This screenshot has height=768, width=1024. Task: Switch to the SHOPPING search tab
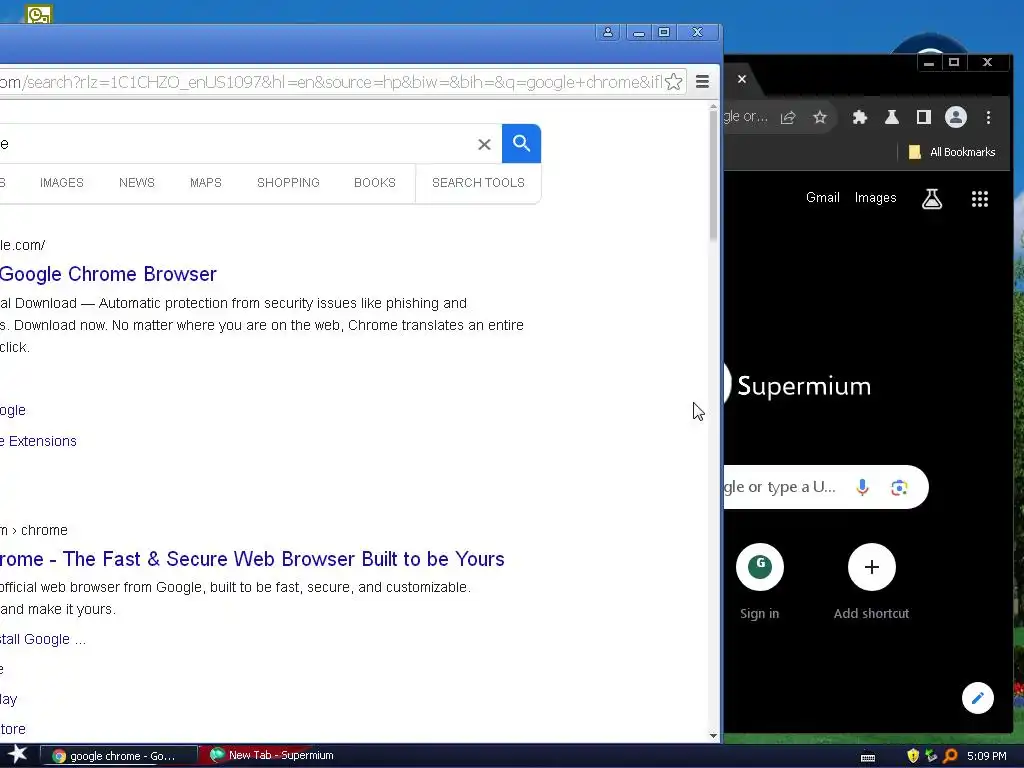click(288, 183)
